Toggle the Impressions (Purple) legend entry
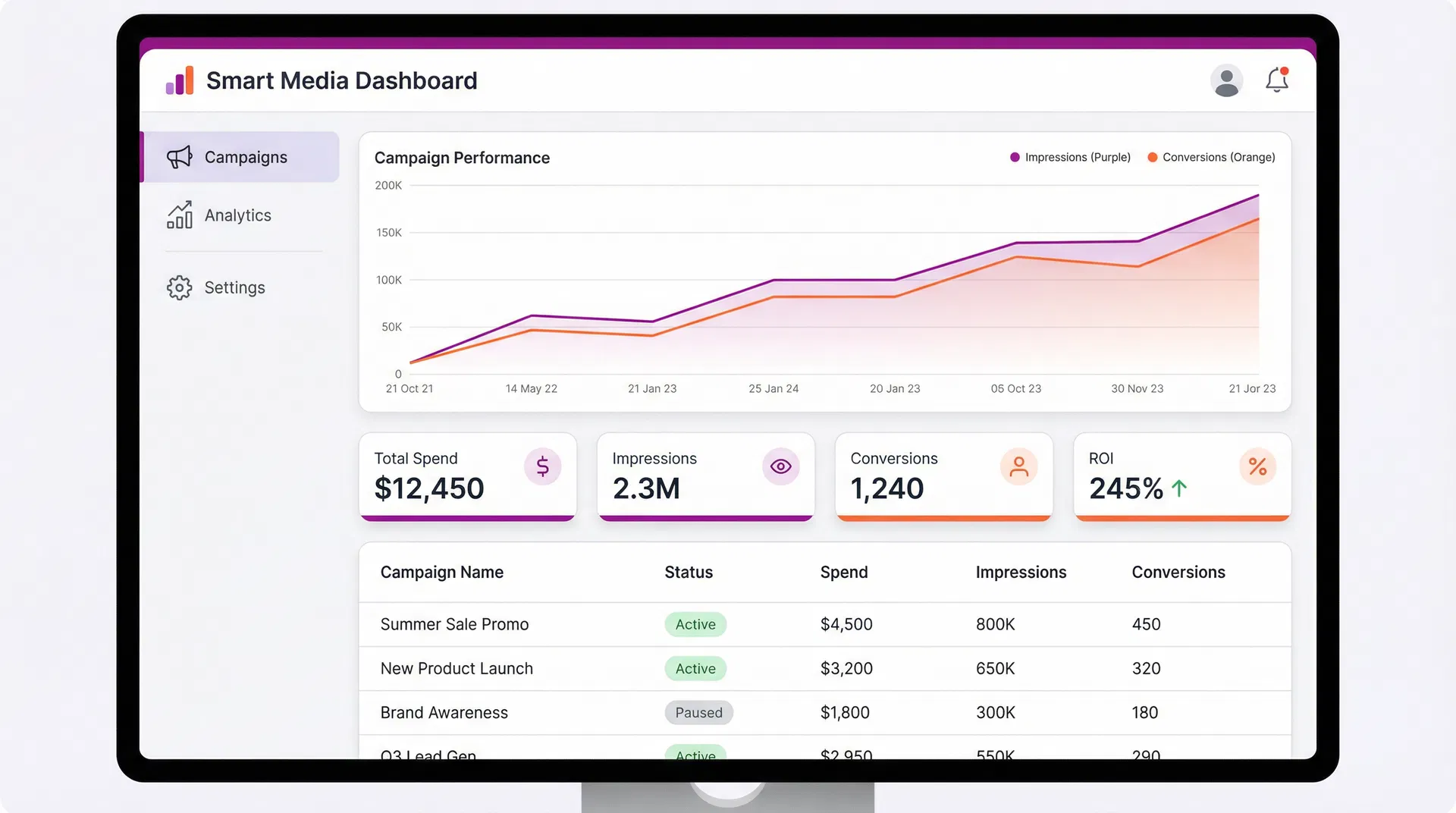 1070,157
